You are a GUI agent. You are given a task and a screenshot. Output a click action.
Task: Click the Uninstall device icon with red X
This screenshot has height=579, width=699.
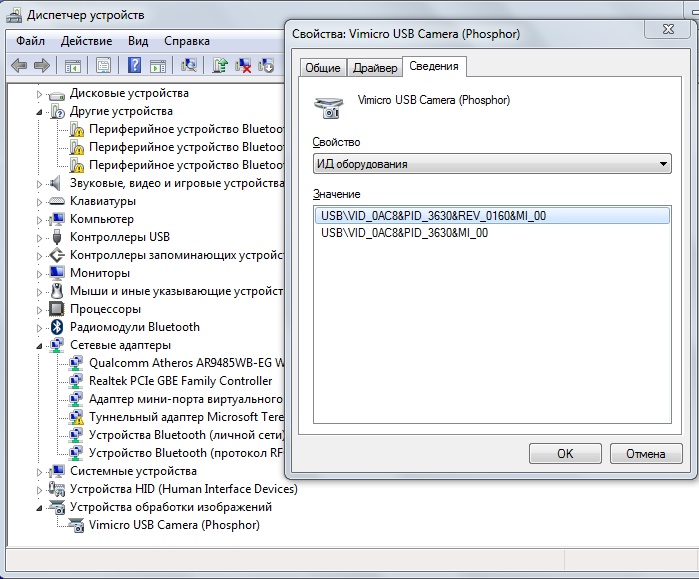coord(243,66)
